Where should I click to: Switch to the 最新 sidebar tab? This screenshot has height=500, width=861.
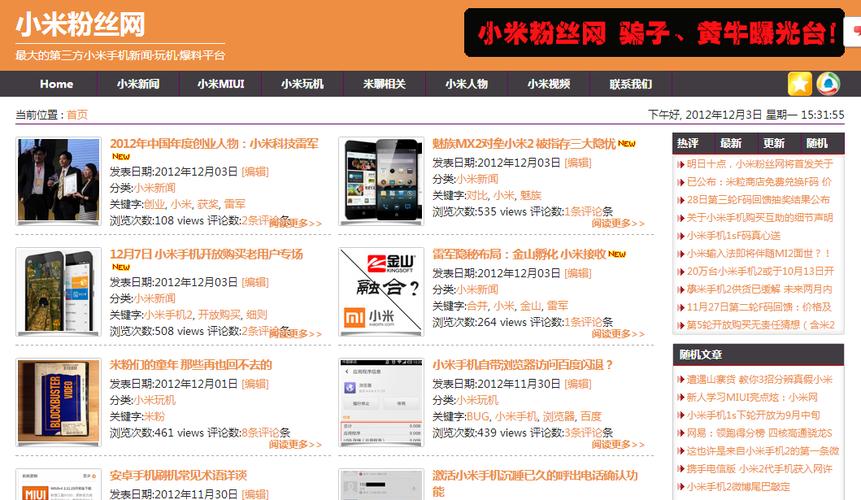click(x=731, y=143)
